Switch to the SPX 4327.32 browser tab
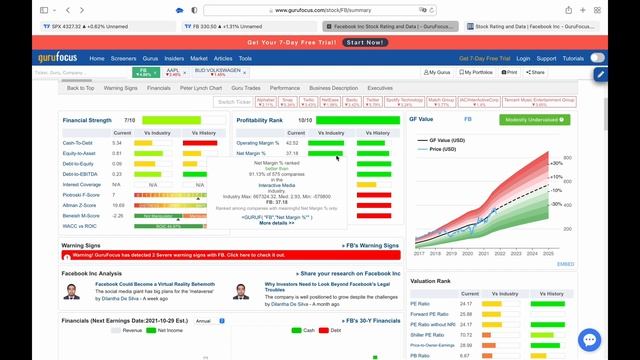 coord(108,27)
